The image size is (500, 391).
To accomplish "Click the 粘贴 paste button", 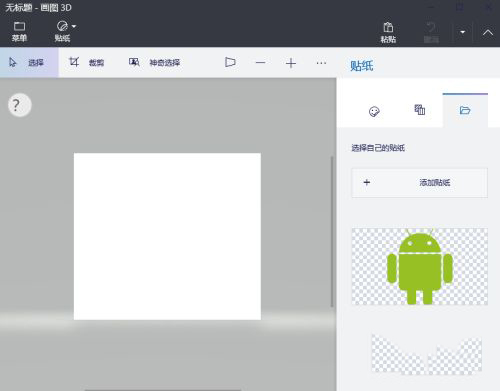I will (388, 32).
